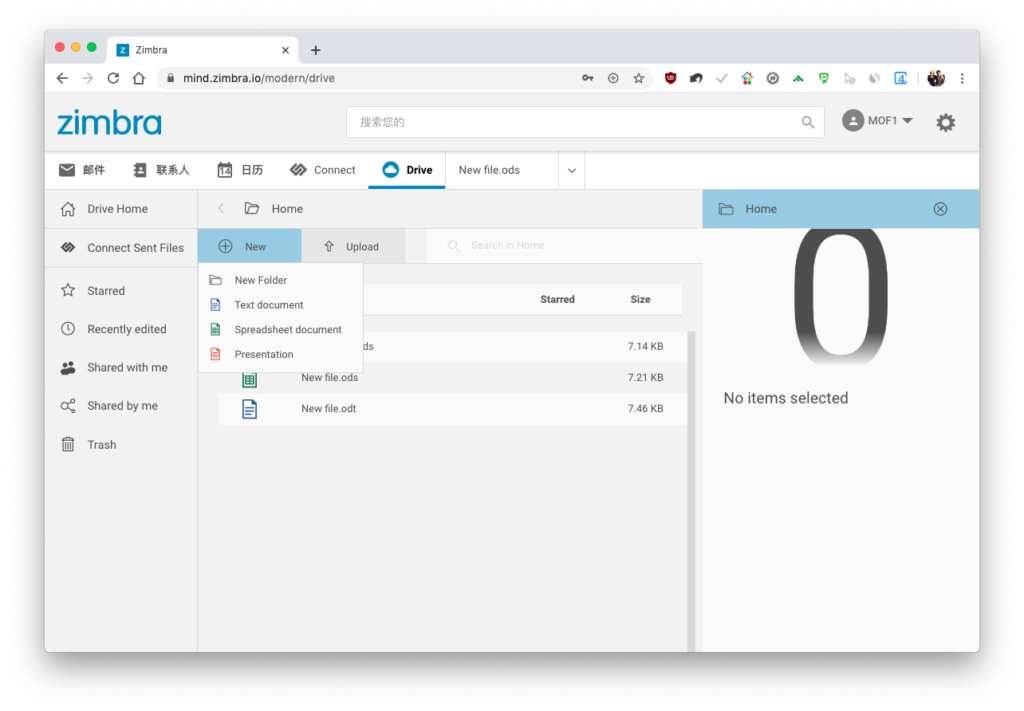Click the Trash bin icon

tap(68, 445)
